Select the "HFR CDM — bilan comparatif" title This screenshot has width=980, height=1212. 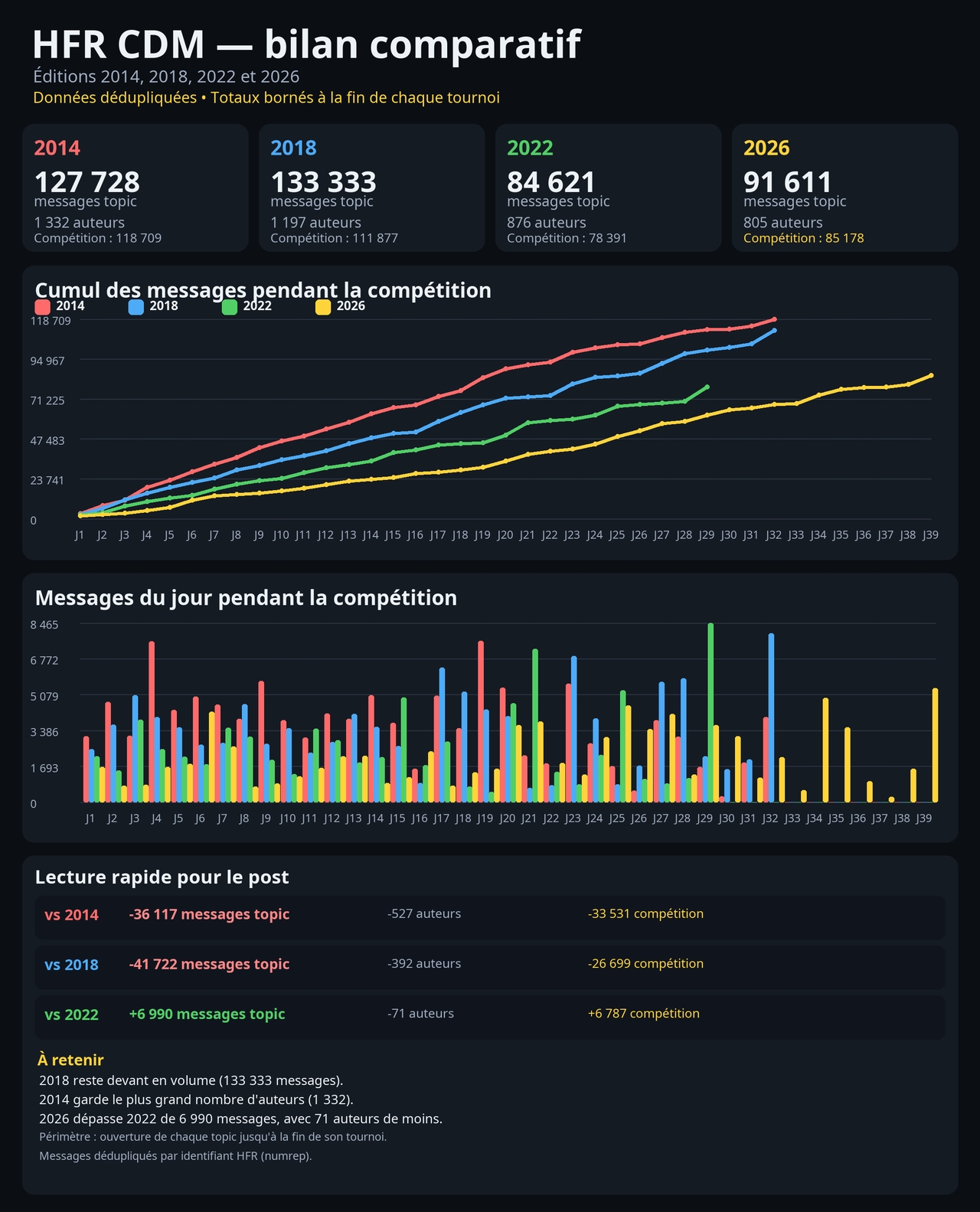pos(307,44)
